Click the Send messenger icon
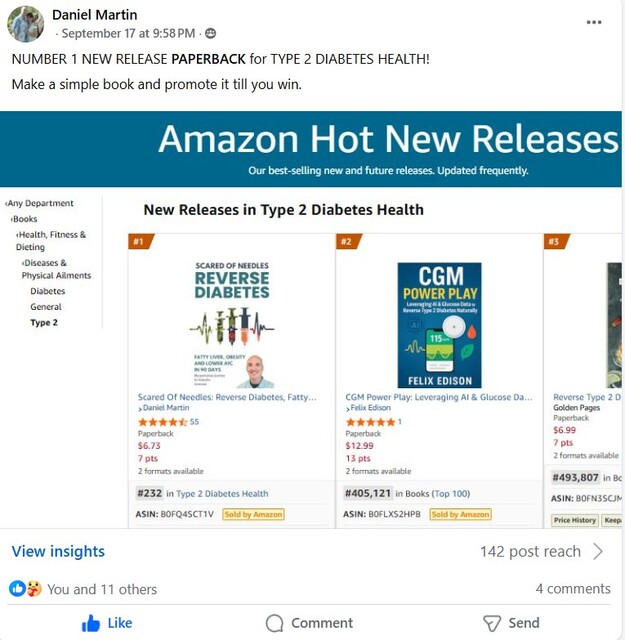The height and width of the screenshot is (640, 625). pyautogui.click(x=492, y=623)
